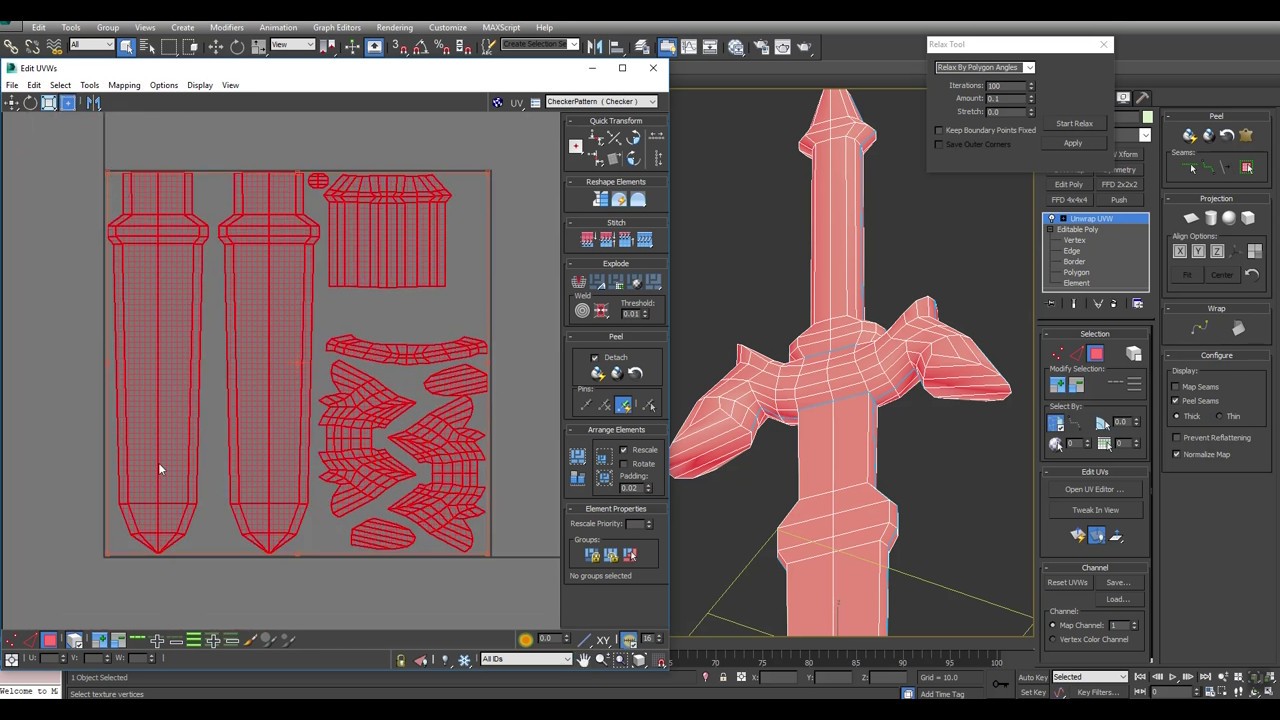Click the Apply button in Relax Tool

1073,143
